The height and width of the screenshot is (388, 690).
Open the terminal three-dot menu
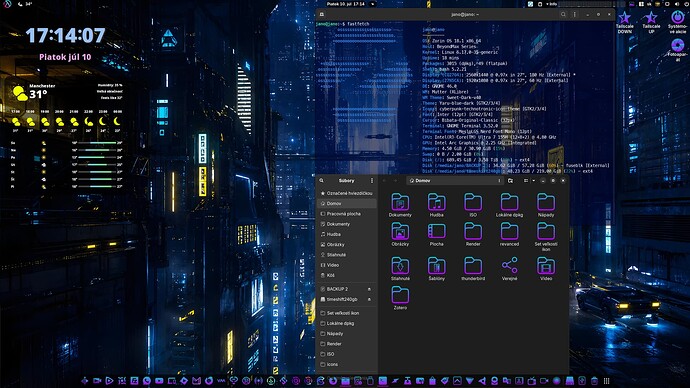click(575, 14)
